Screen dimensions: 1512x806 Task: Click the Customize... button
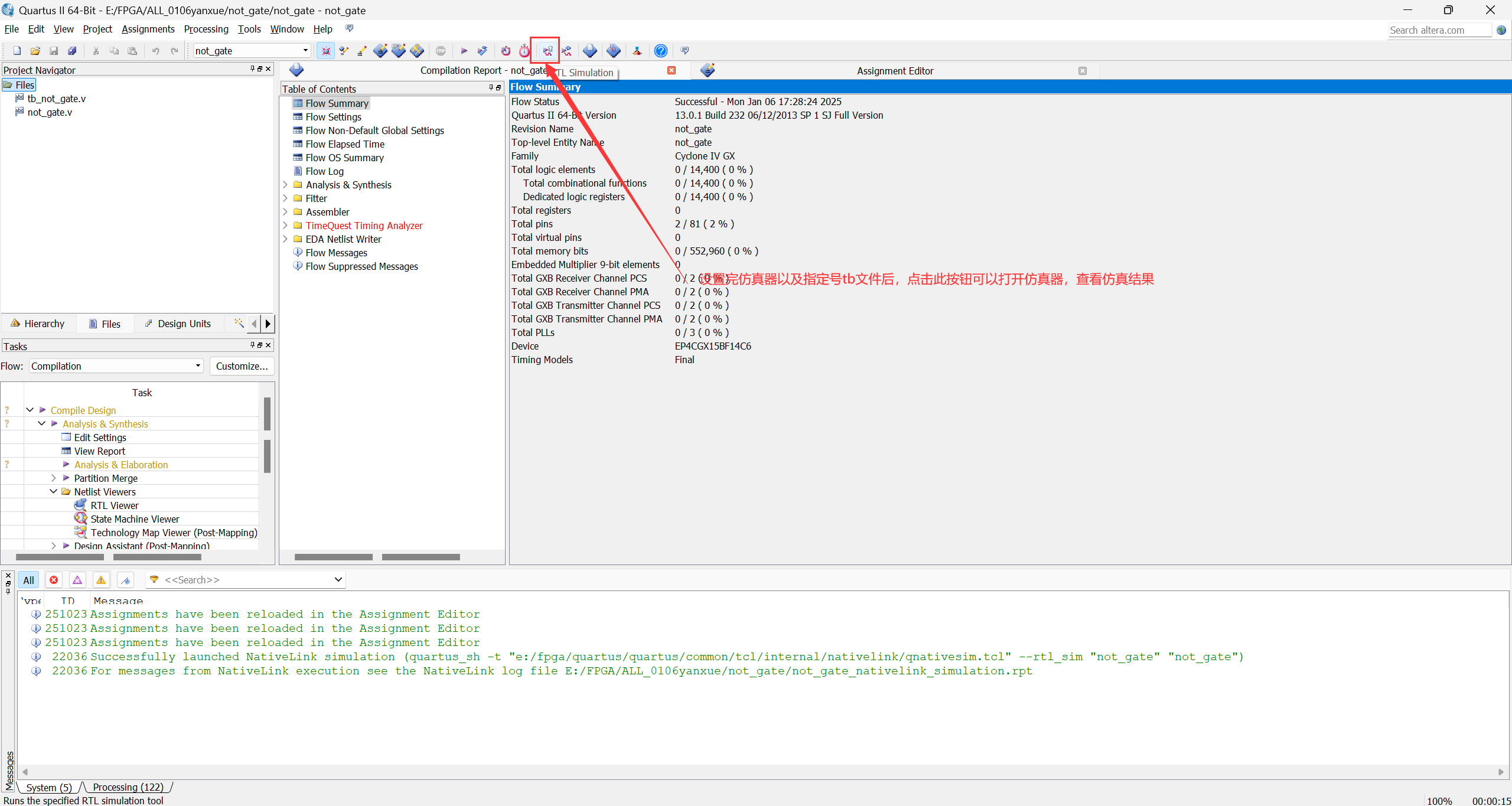tap(242, 366)
